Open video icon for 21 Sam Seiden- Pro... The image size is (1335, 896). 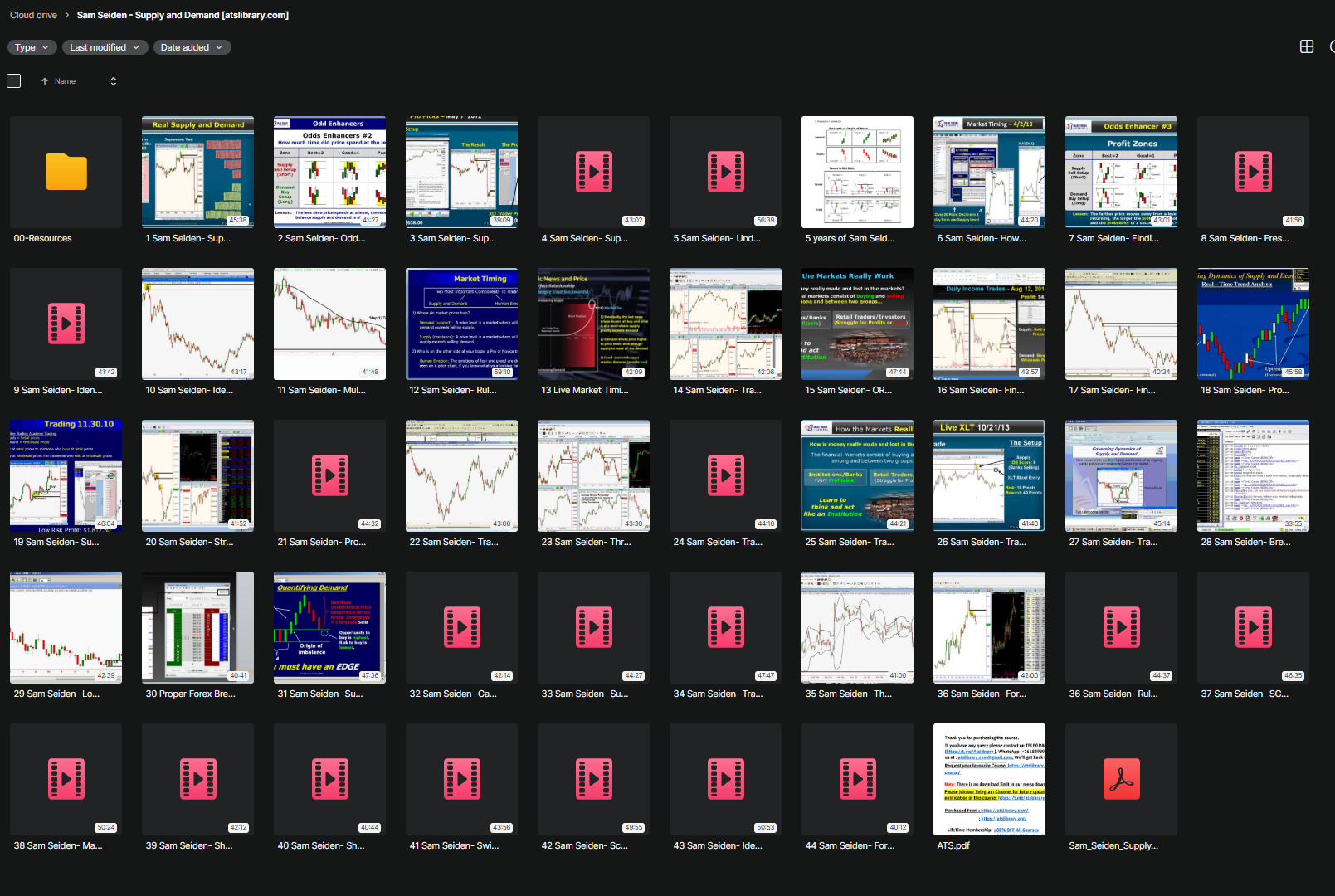(330, 476)
